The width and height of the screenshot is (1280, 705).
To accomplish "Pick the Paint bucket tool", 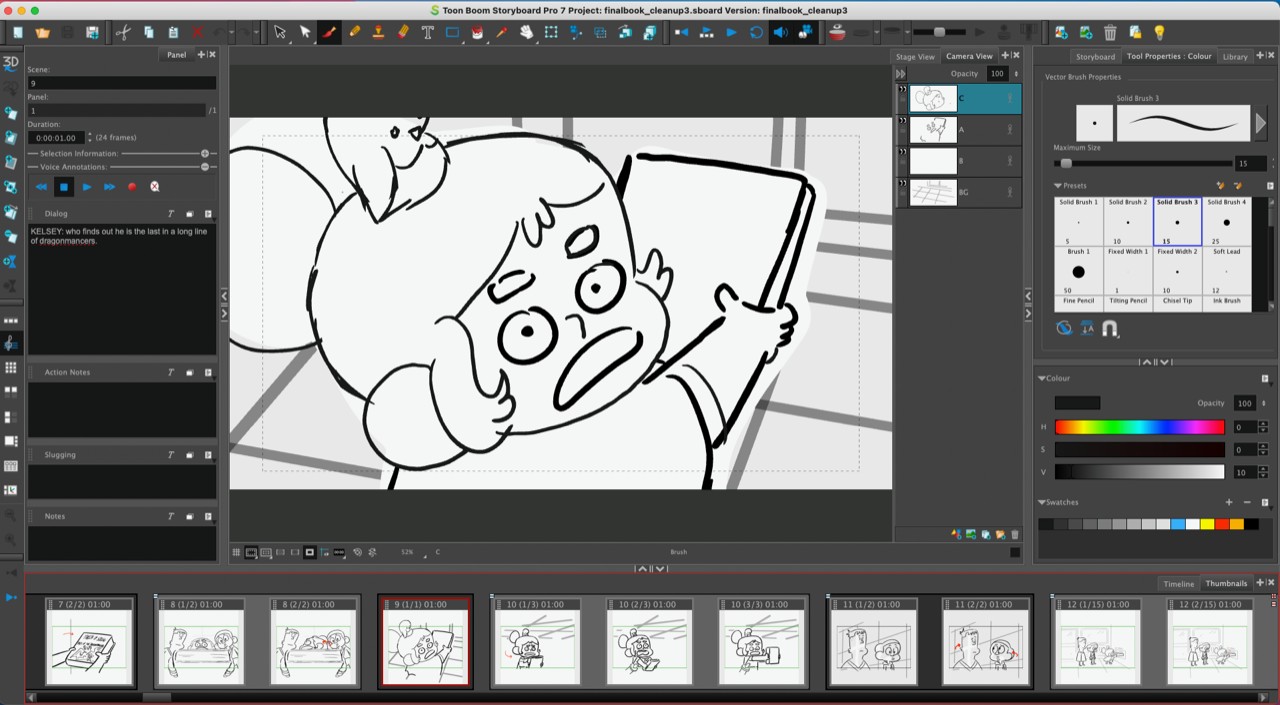I will pyautogui.click(x=477, y=32).
